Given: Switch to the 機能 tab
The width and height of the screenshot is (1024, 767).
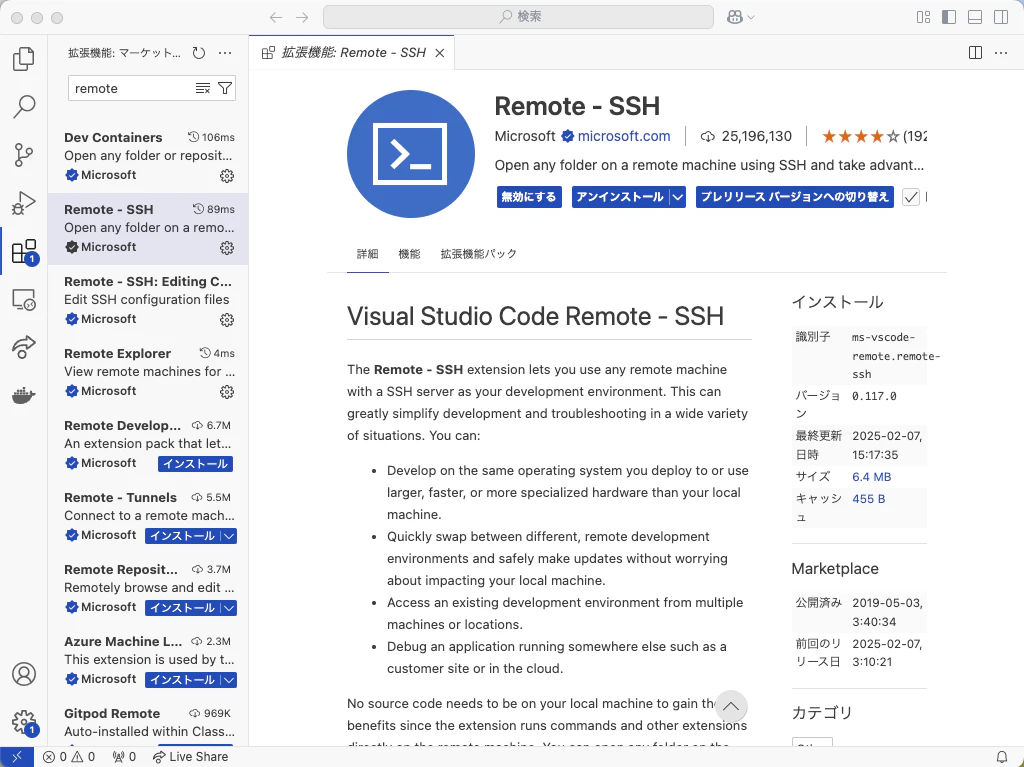Looking at the screenshot, I should tap(409, 253).
